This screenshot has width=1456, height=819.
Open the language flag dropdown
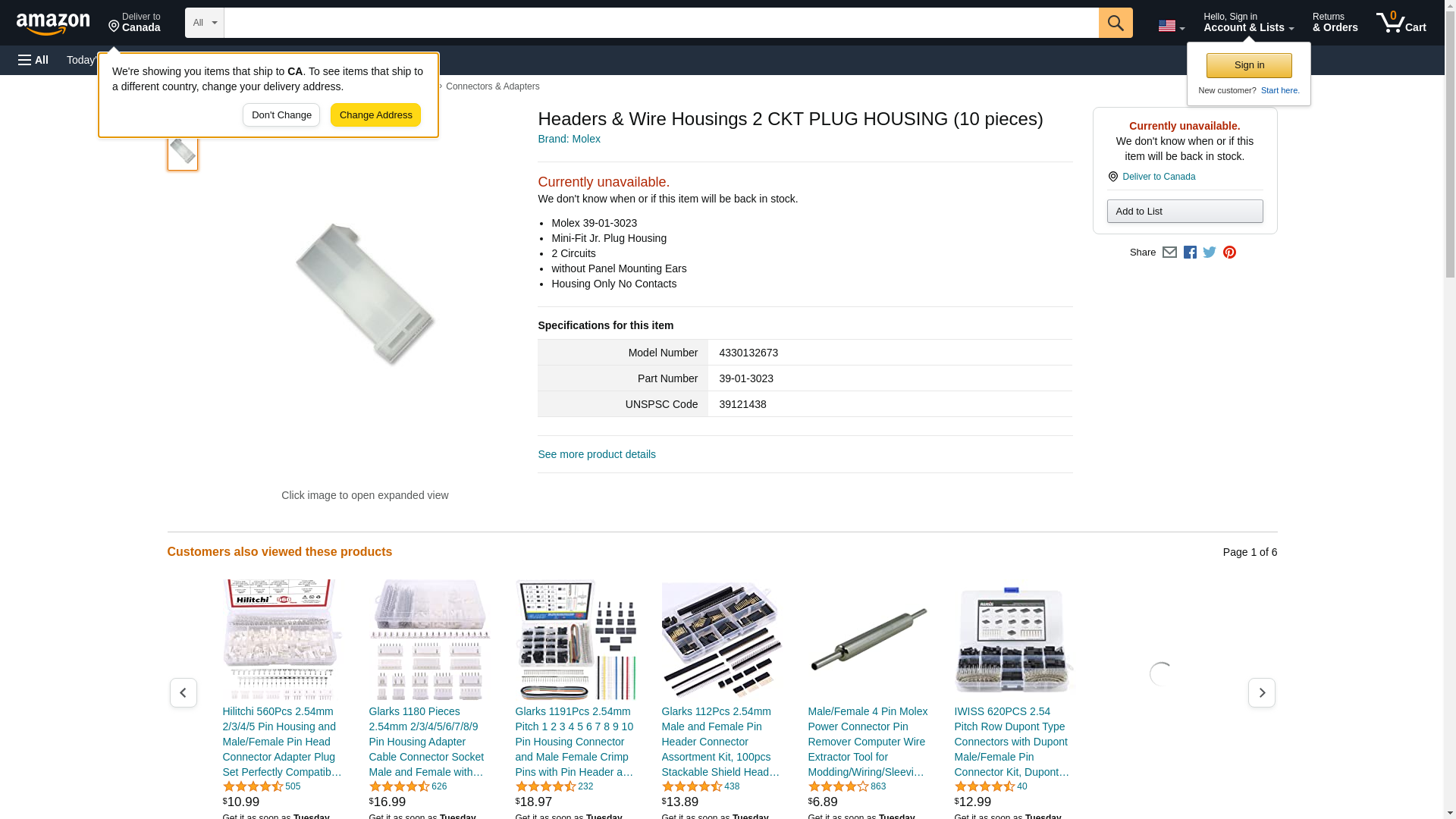click(x=1171, y=26)
